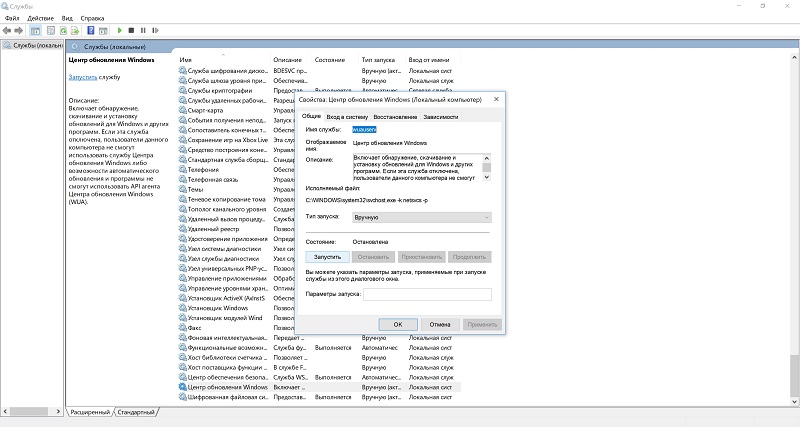Open the Файл menu

coord(12,18)
